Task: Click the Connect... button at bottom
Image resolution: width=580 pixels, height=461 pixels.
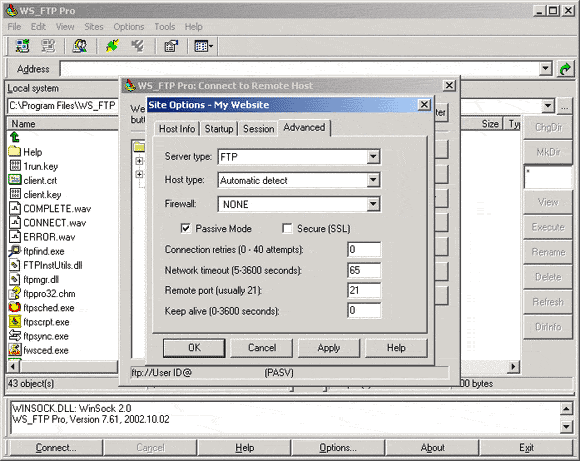Action: pos(56,448)
